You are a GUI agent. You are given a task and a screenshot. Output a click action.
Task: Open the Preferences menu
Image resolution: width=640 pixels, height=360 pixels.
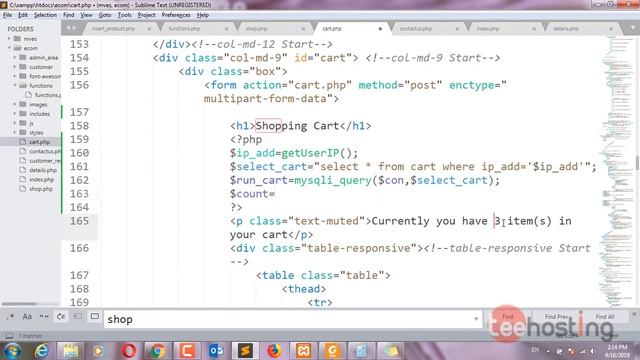(176, 15)
